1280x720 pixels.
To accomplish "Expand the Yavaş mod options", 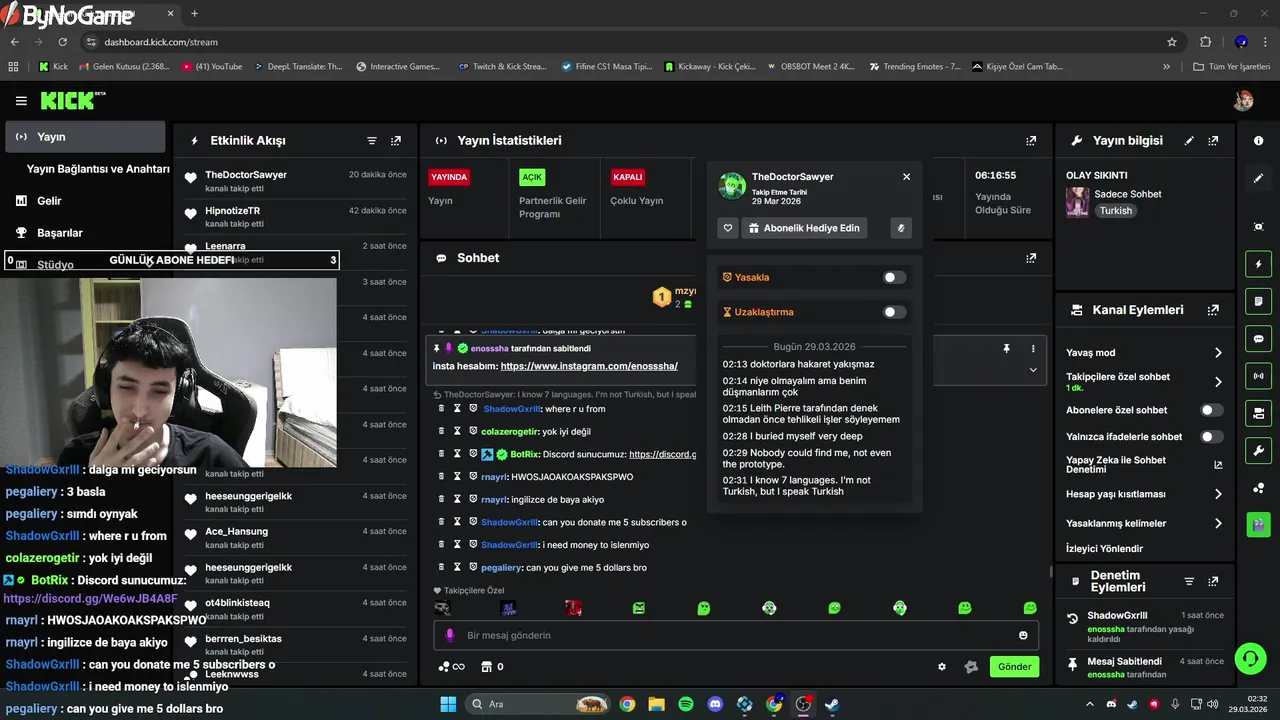I will pyautogui.click(x=1218, y=353).
